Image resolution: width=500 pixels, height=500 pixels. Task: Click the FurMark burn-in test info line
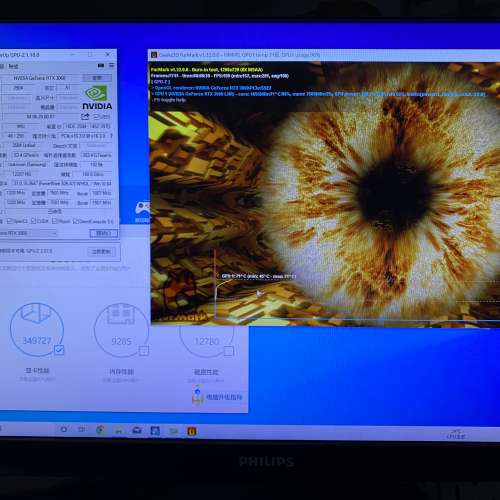pyautogui.click(x=207, y=70)
